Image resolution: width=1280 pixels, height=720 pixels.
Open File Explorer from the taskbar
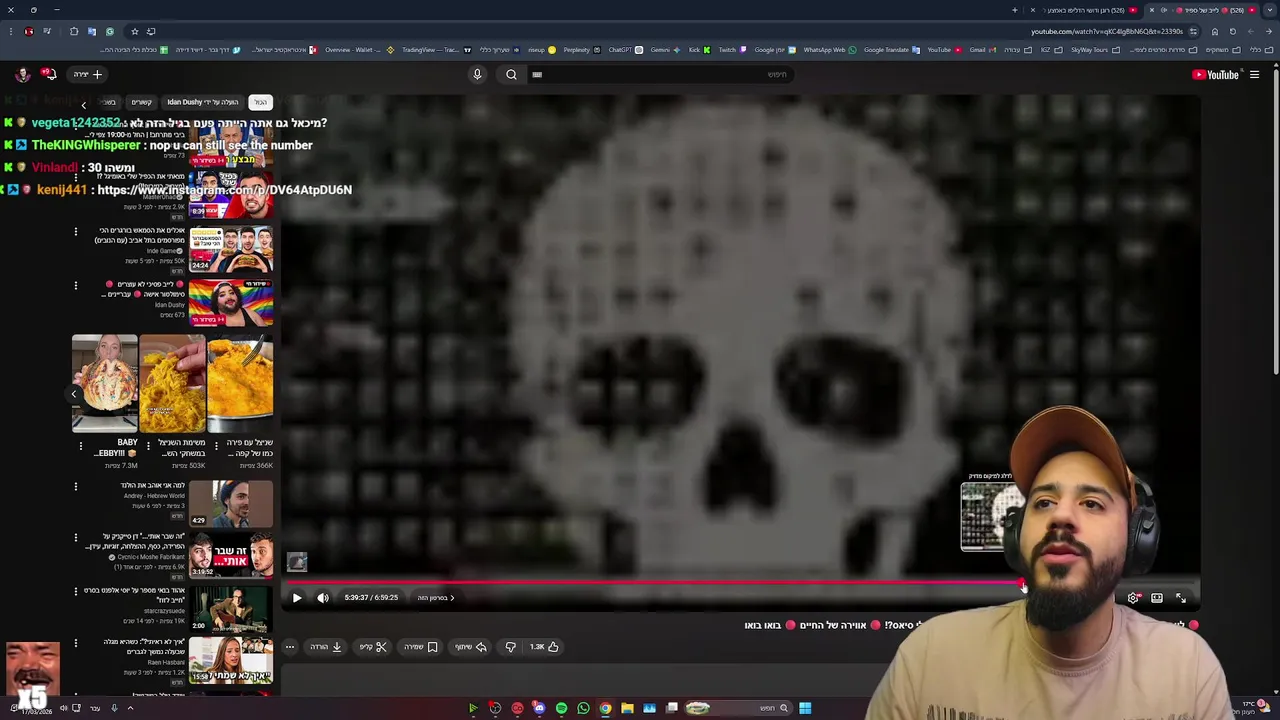pos(627,708)
